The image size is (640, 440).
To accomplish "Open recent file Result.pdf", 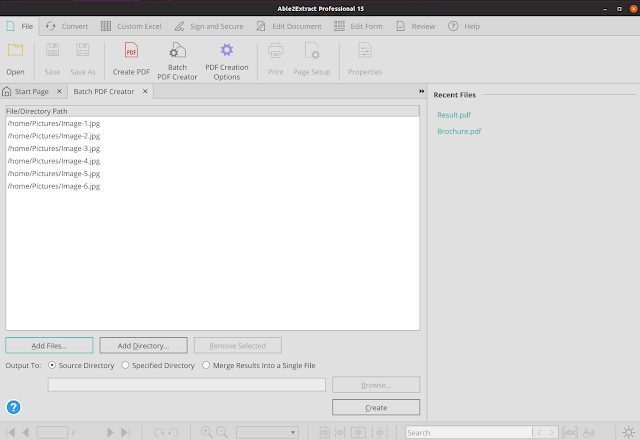I will (454, 115).
